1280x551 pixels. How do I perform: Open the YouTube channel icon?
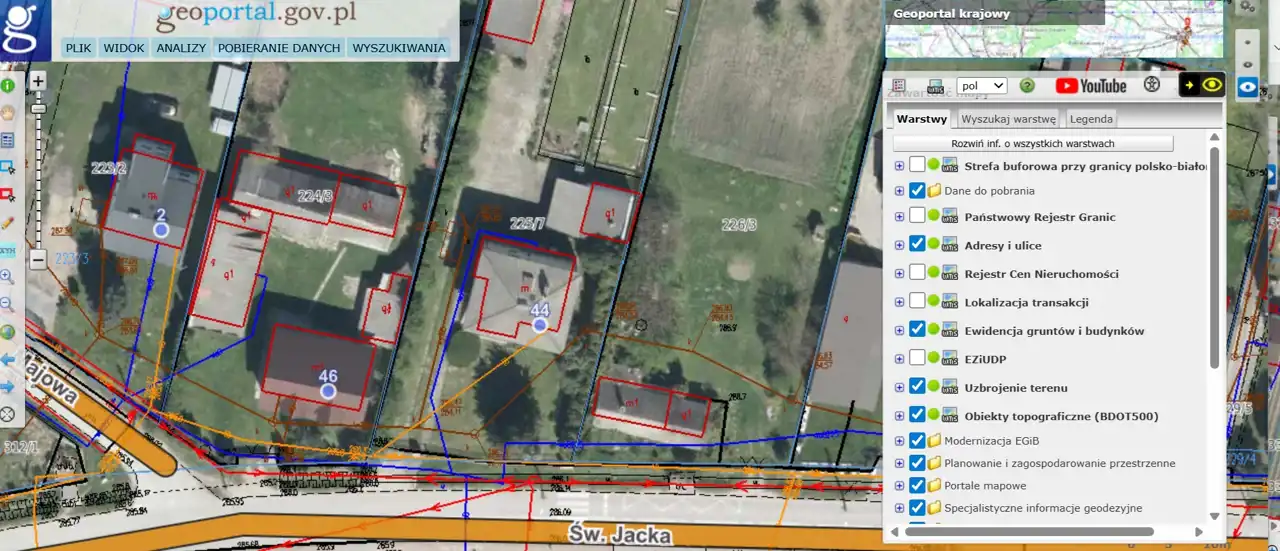click(1091, 86)
